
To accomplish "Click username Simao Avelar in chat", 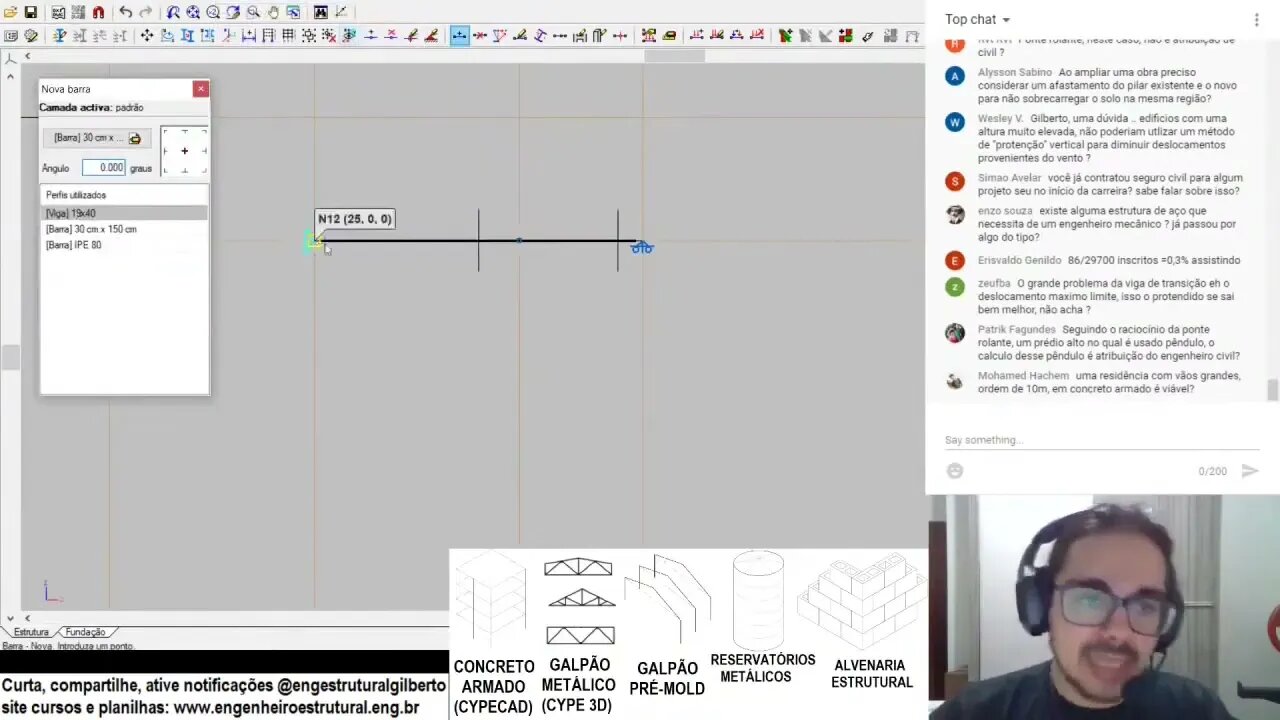I will pyautogui.click(x=1009, y=178).
